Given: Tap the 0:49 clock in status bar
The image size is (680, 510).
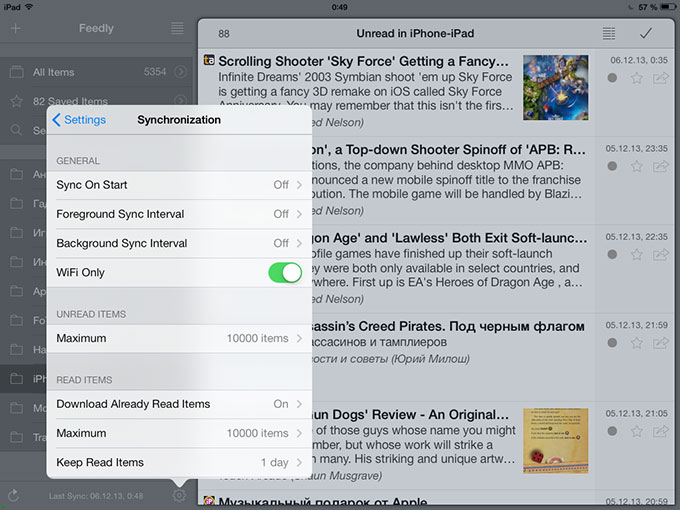Looking at the screenshot, I should [x=339, y=7].
